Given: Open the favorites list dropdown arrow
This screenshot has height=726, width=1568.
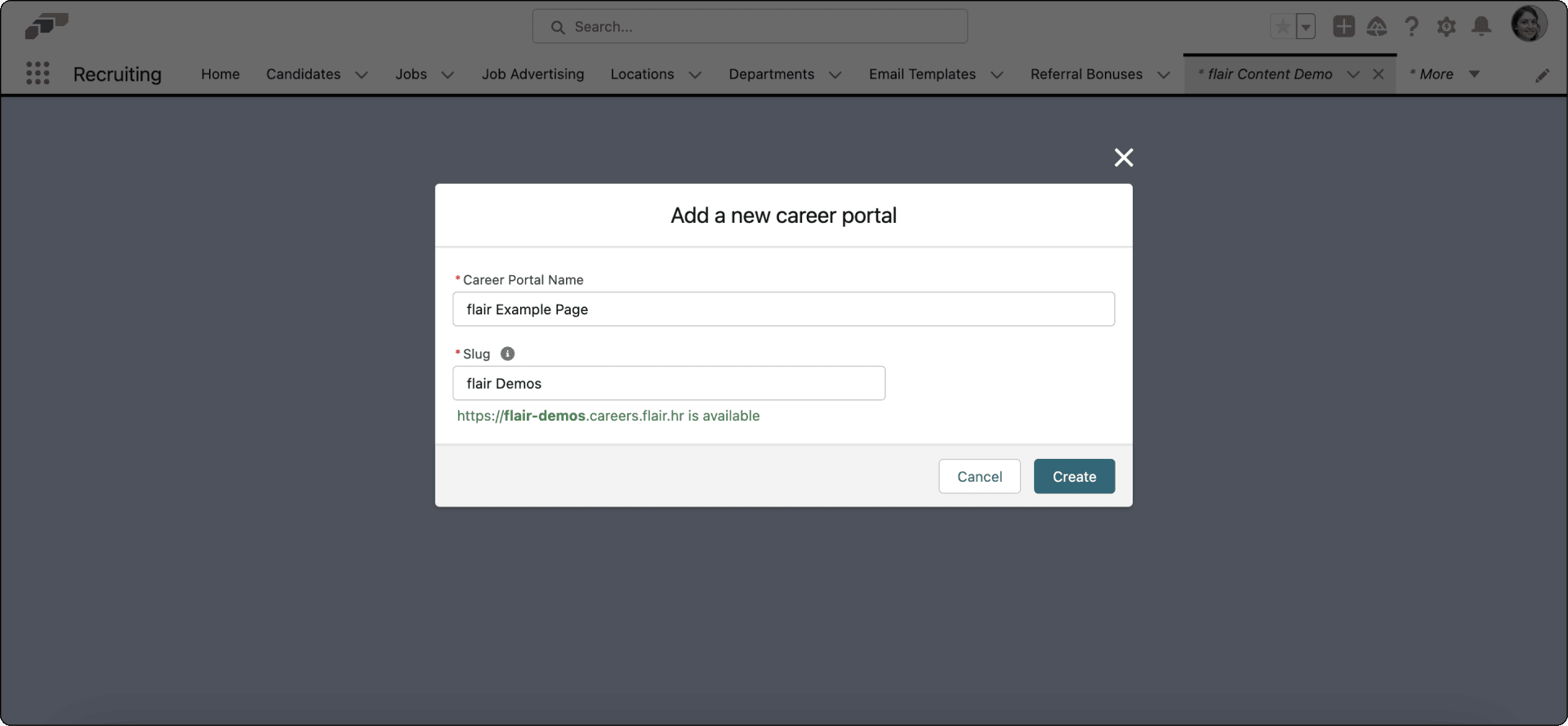Looking at the screenshot, I should pyautogui.click(x=1306, y=27).
